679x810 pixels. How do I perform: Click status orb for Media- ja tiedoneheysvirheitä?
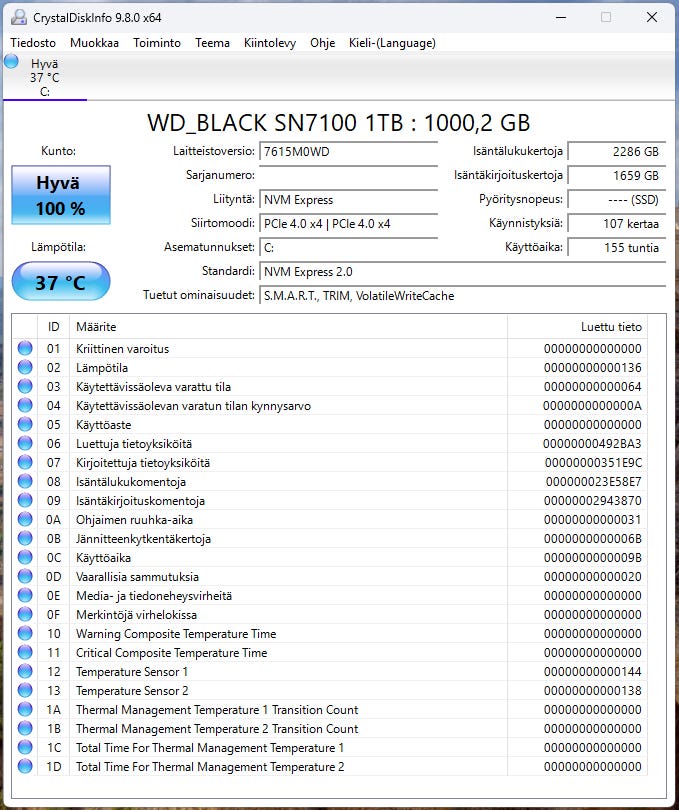(x=25, y=595)
